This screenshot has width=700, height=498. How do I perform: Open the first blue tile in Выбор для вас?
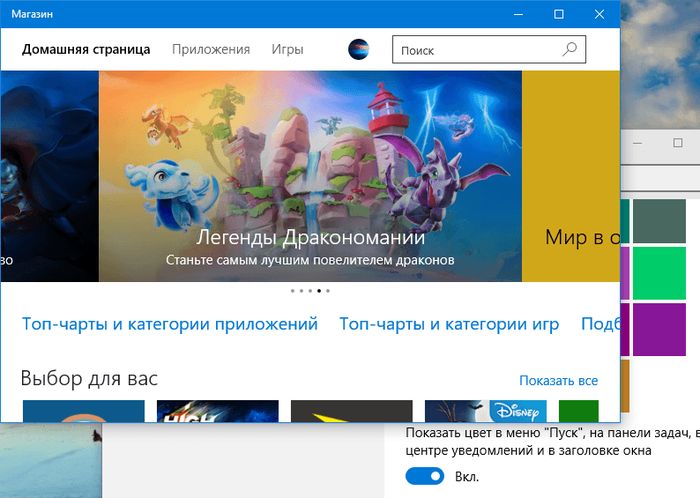[x=83, y=411]
